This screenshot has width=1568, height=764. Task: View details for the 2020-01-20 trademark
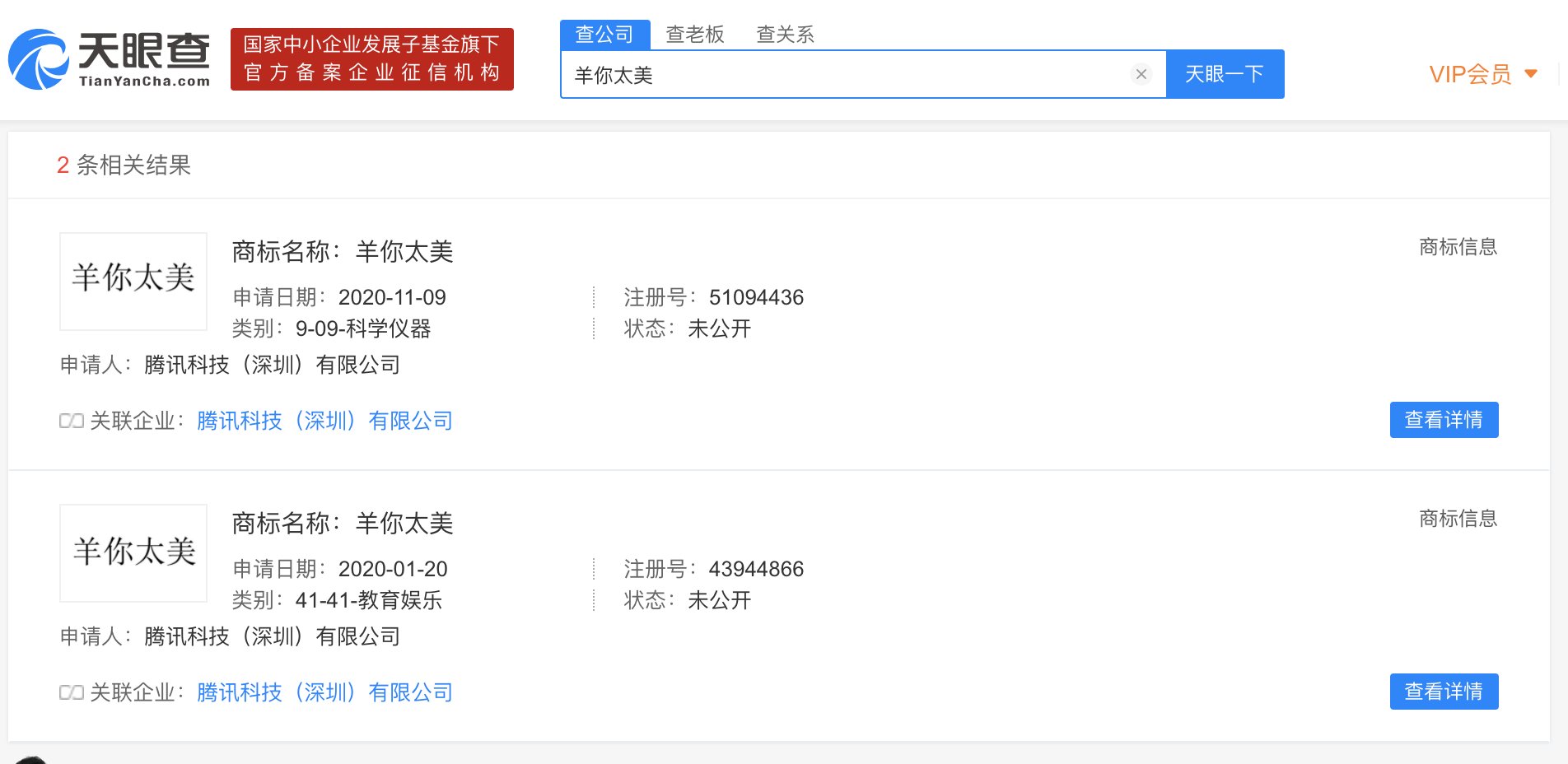[x=1444, y=692]
